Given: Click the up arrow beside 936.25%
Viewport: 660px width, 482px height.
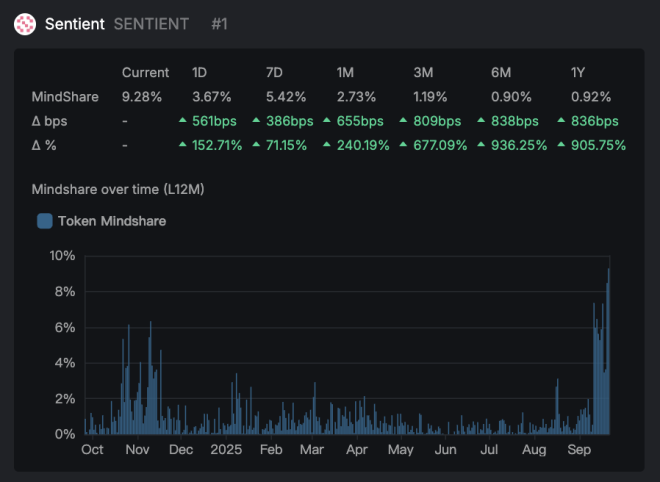Looking at the screenshot, I should pos(481,144).
